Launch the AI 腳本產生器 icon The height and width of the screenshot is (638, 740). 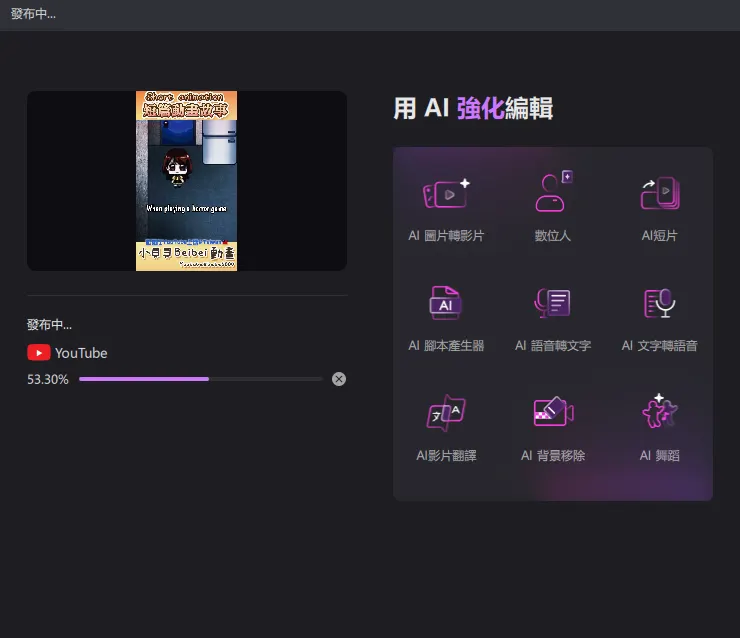[446, 302]
